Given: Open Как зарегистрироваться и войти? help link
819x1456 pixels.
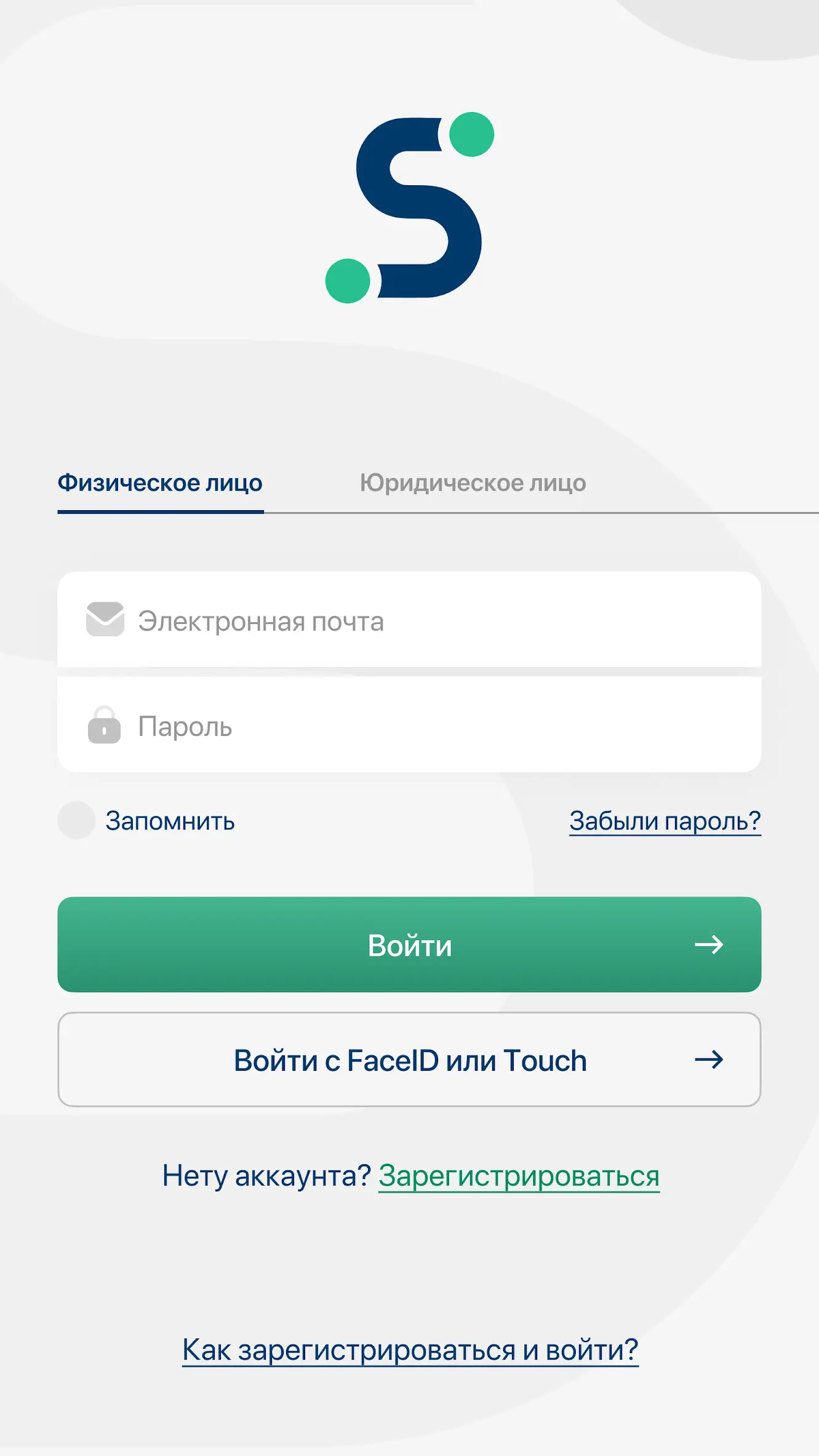Looking at the screenshot, I should [410, 1350].
